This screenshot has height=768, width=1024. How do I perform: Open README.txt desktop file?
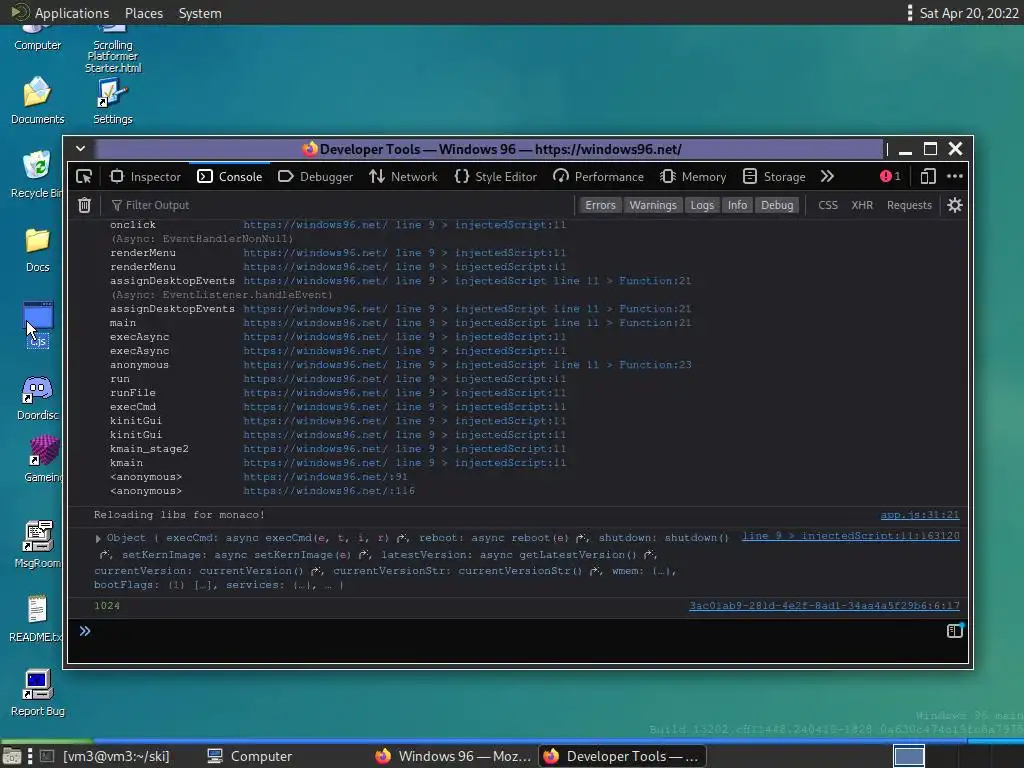[x=37, y=618]
